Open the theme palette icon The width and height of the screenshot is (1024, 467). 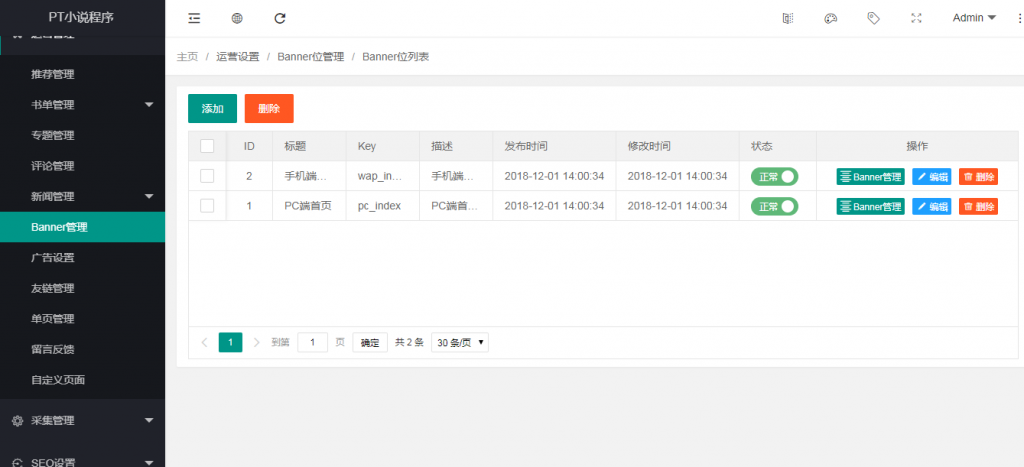(x=830, y=18)
